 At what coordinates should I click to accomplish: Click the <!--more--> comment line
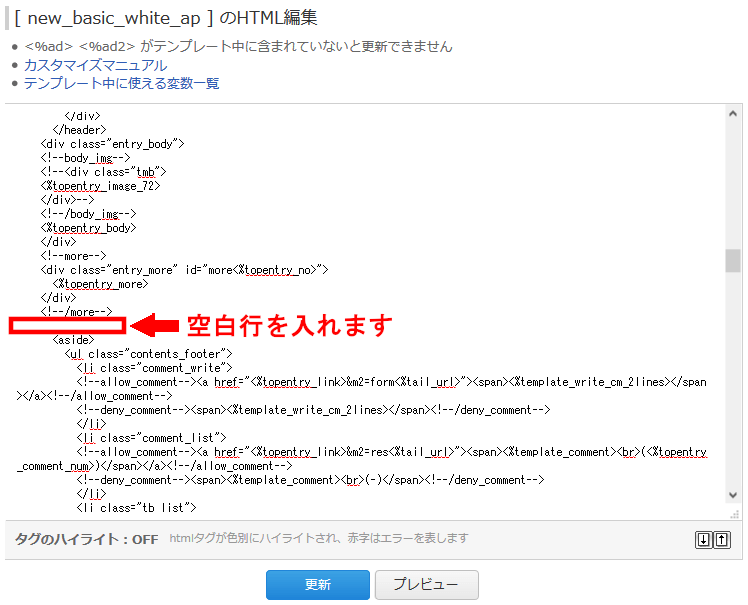[73, 256]
